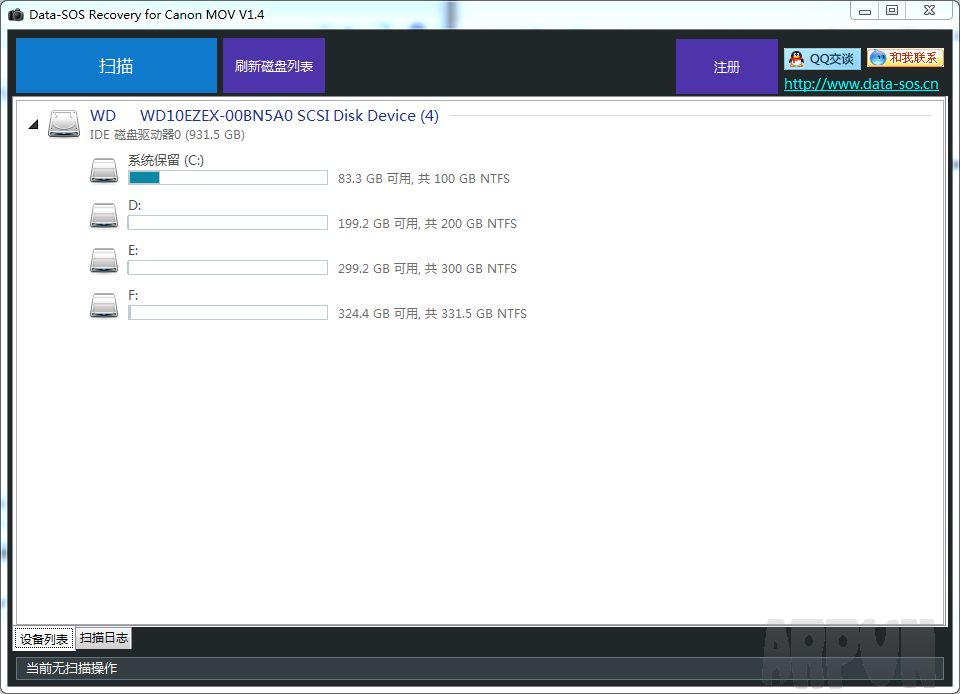Close the Data-SOS Recovery window
This screenshot has height=694, width=960.
point(929,10)
